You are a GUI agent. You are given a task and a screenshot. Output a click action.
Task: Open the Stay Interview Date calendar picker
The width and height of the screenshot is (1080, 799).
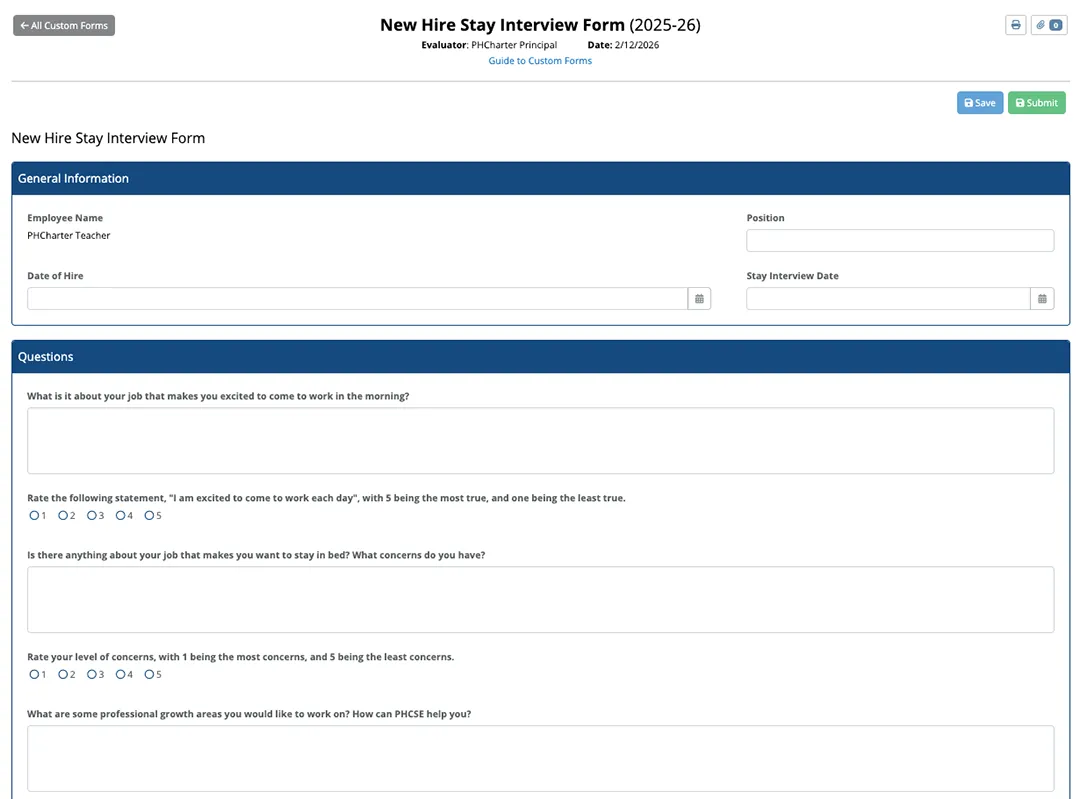pyautogui.click(x=1042, y=299)
